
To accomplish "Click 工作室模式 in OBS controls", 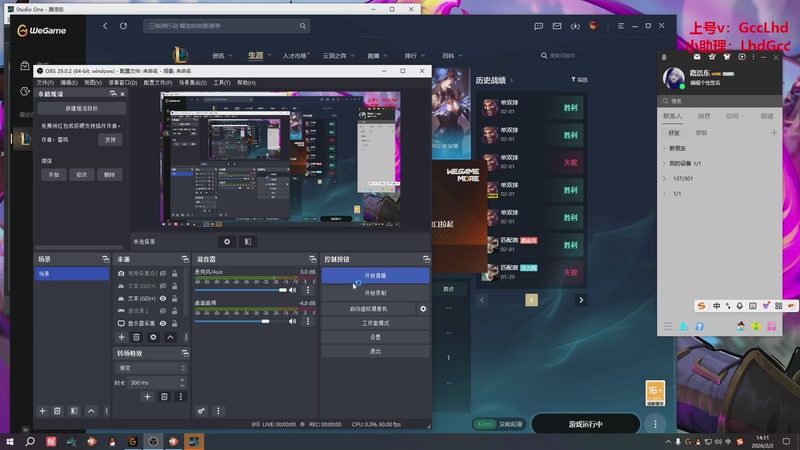I will tap(376, 323).
